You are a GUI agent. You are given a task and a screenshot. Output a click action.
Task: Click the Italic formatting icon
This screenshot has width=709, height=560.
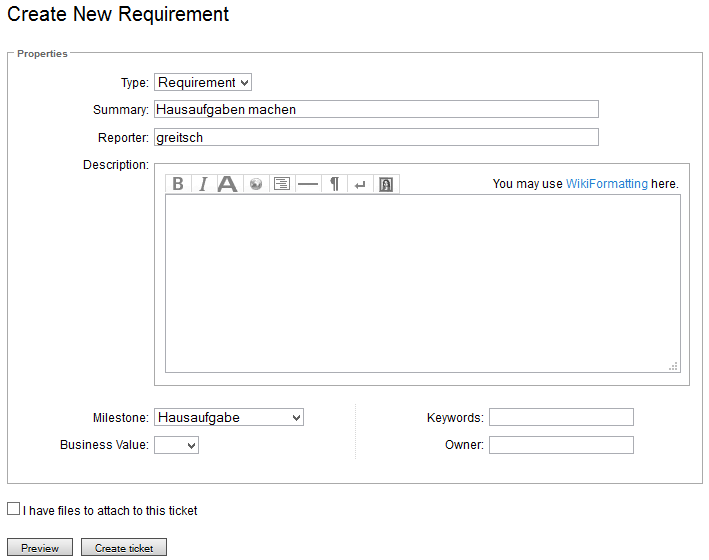pyautogui.click(x=203, y=184)
